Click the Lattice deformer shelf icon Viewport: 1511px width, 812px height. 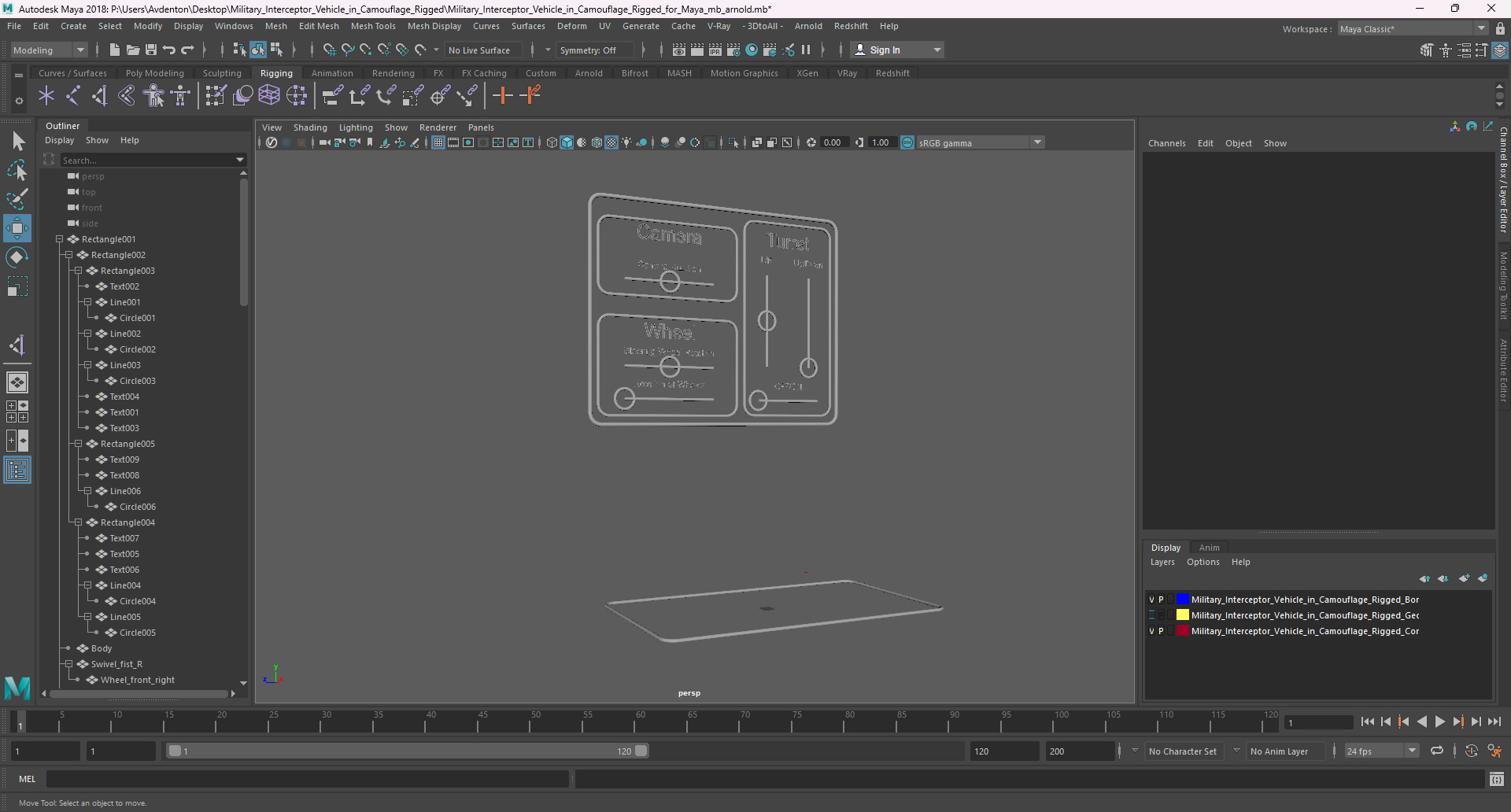click(269, 96)
